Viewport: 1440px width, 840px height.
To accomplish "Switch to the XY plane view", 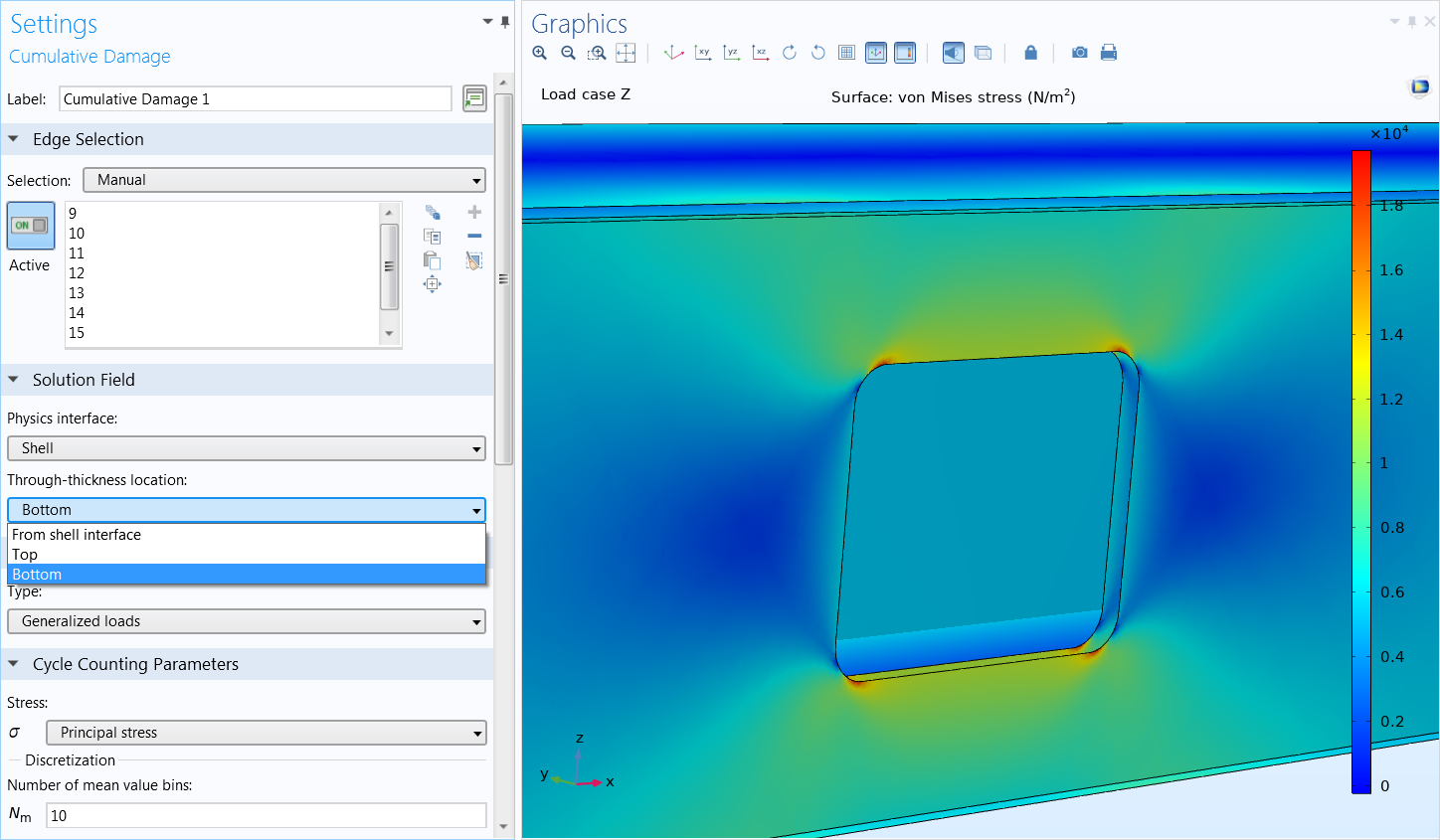I will point(703,53).
